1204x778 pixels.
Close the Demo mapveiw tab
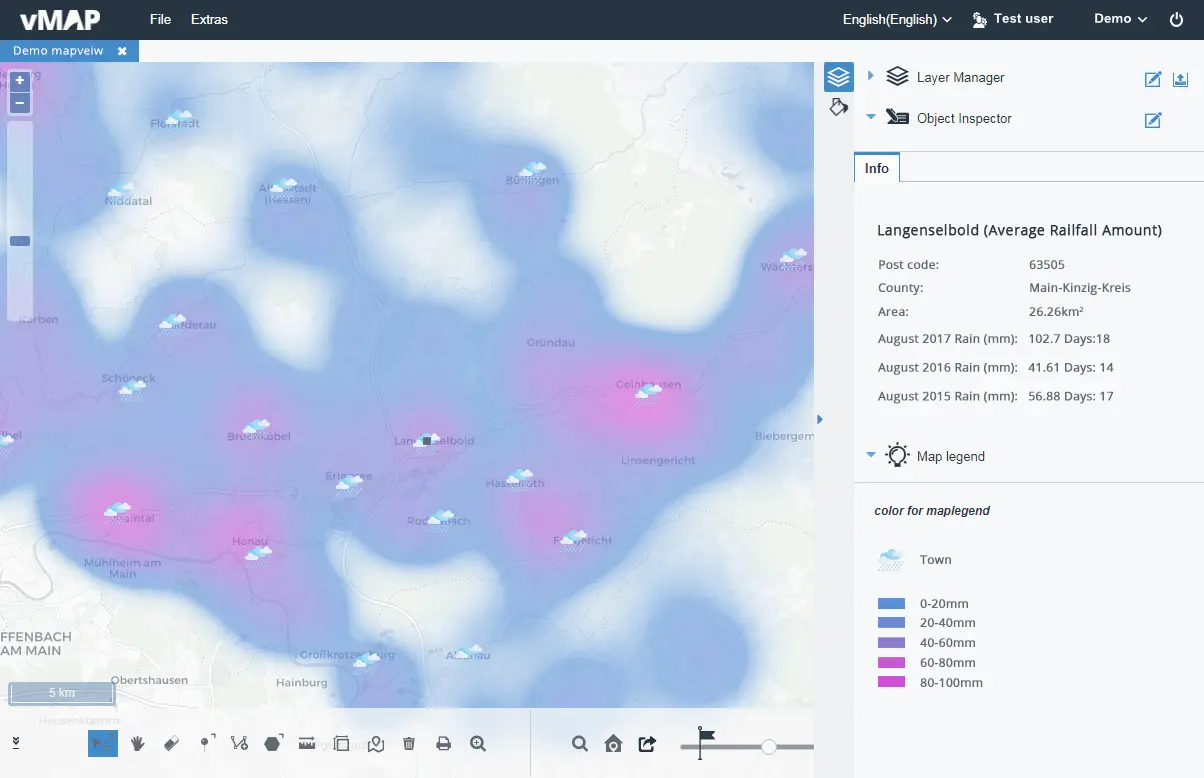122,51
